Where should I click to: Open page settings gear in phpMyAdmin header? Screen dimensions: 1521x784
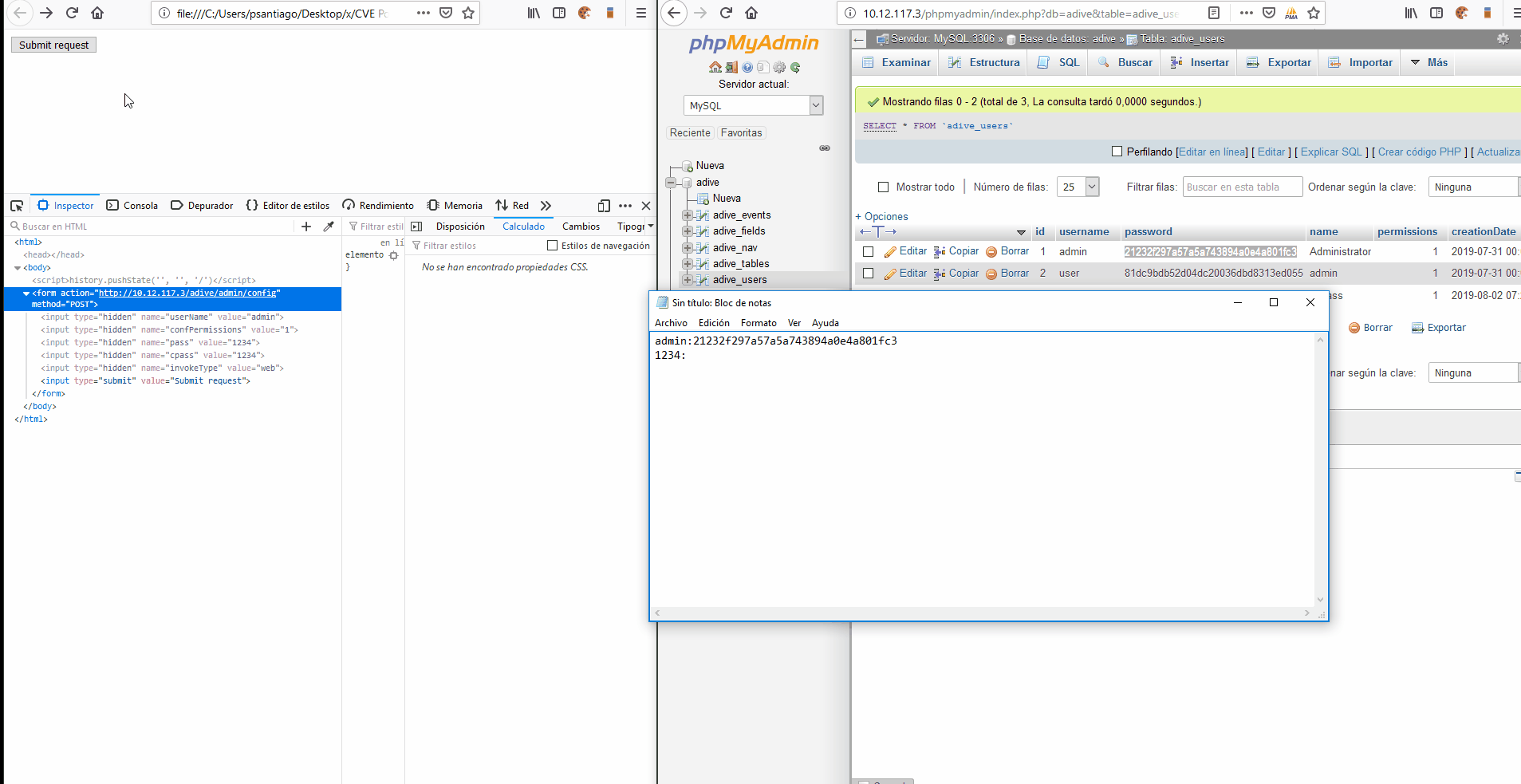[1503, 38]
